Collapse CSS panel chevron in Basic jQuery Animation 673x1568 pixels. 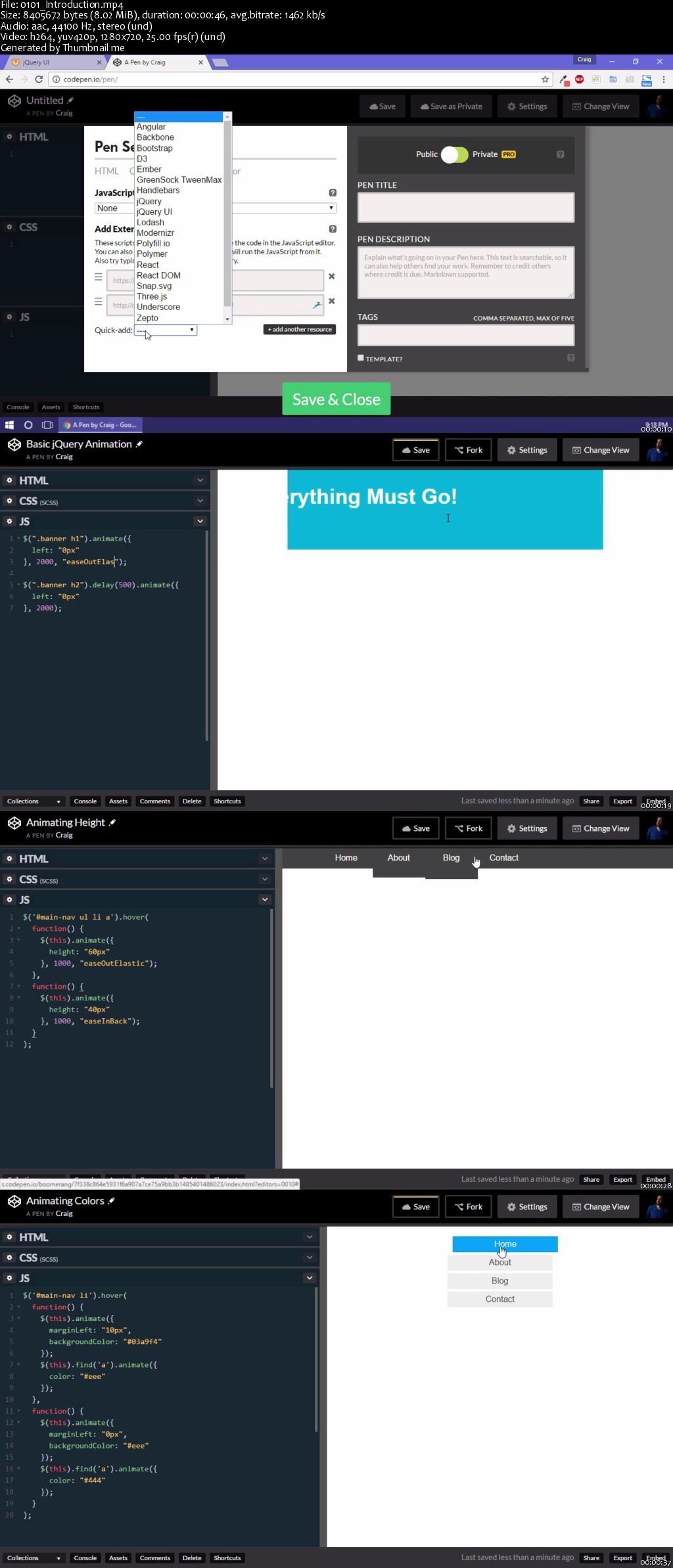pyautogui.click(x=200, y=501)
